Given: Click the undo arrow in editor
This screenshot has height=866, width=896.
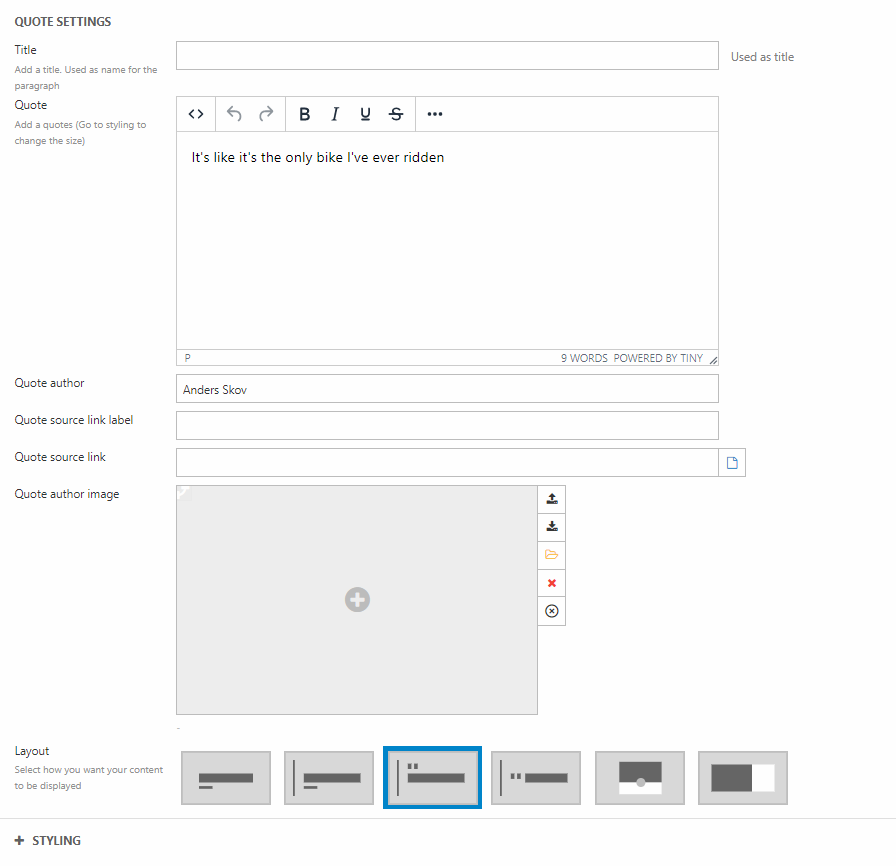Looking at the screenshot, I should (234, 114).
